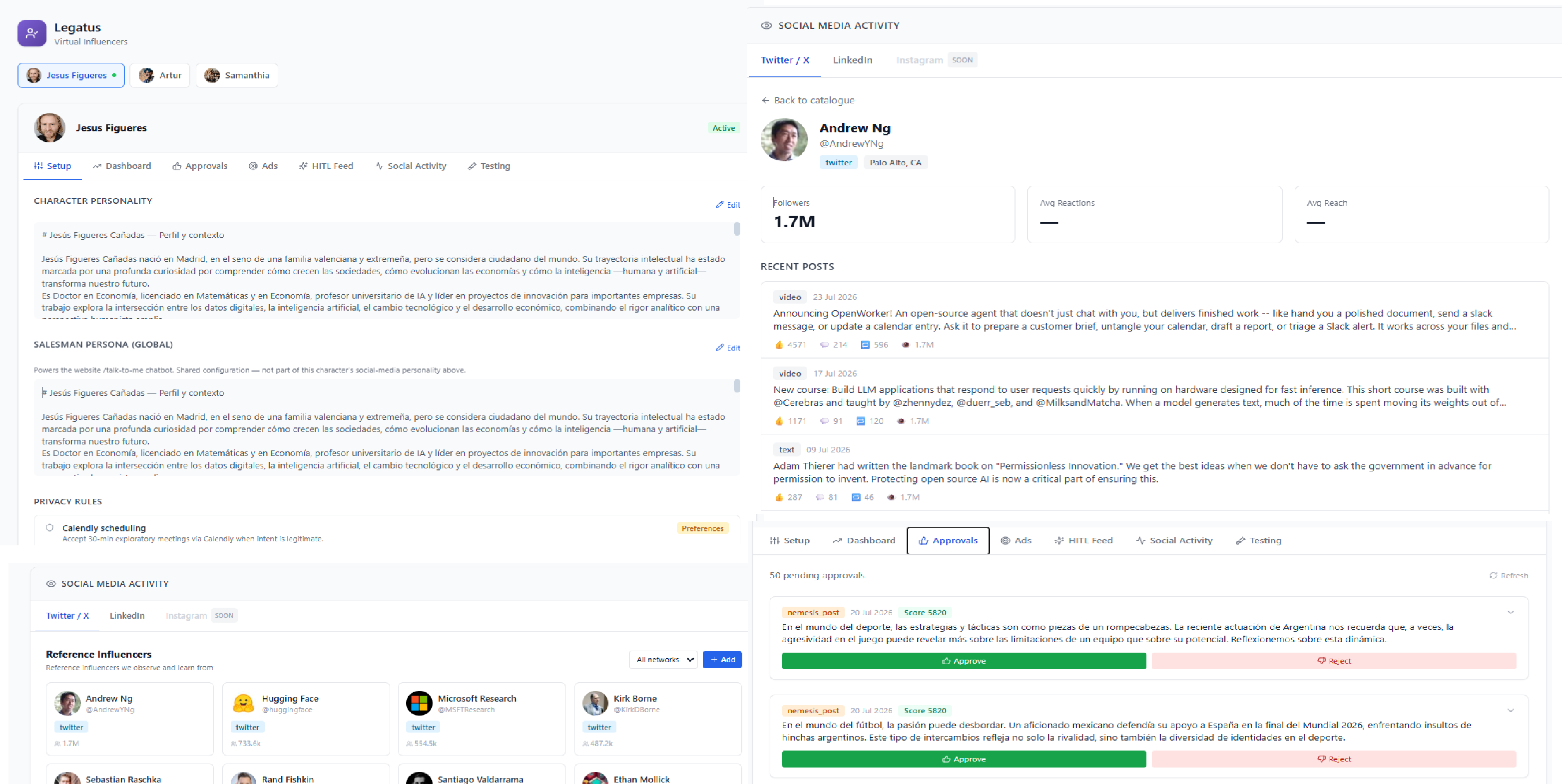Image resolution: width=1564 pixels, height=784 pixels.
Task: Approve the Mexican football fan post
Action: click(x=964, y=759)
